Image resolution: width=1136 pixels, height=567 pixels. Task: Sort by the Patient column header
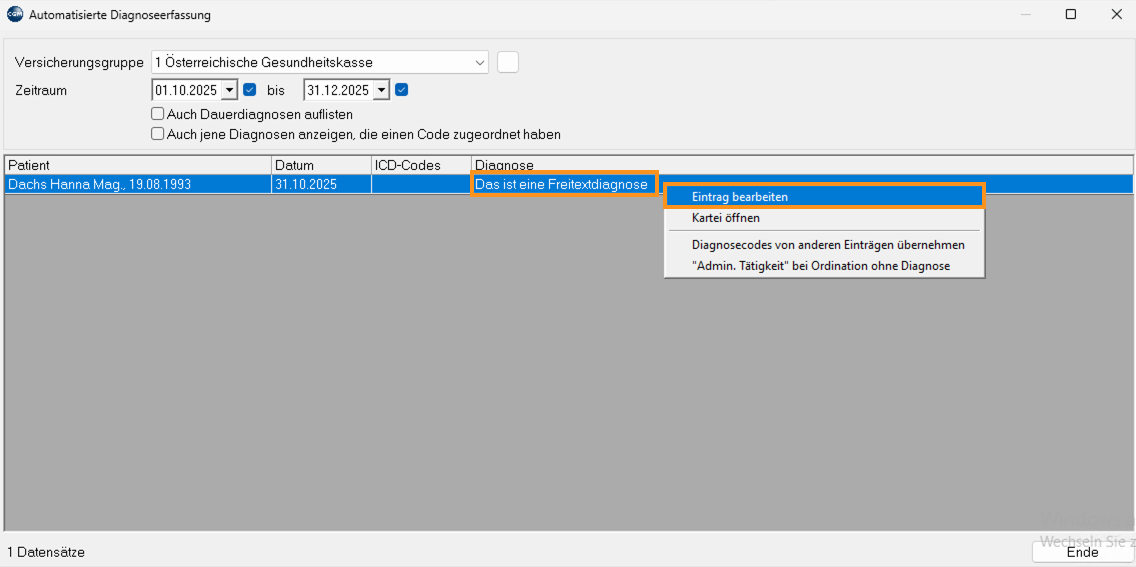pos(137,165)
